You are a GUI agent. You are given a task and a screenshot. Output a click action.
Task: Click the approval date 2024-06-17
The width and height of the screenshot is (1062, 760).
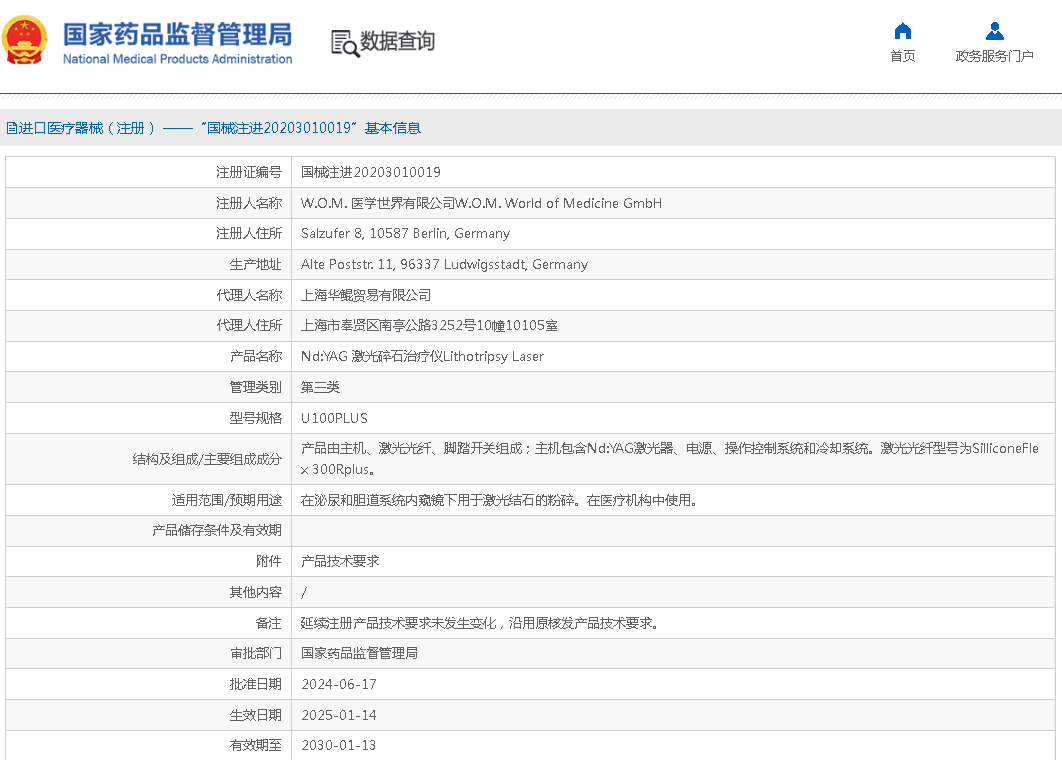click(x=338, y=685)
